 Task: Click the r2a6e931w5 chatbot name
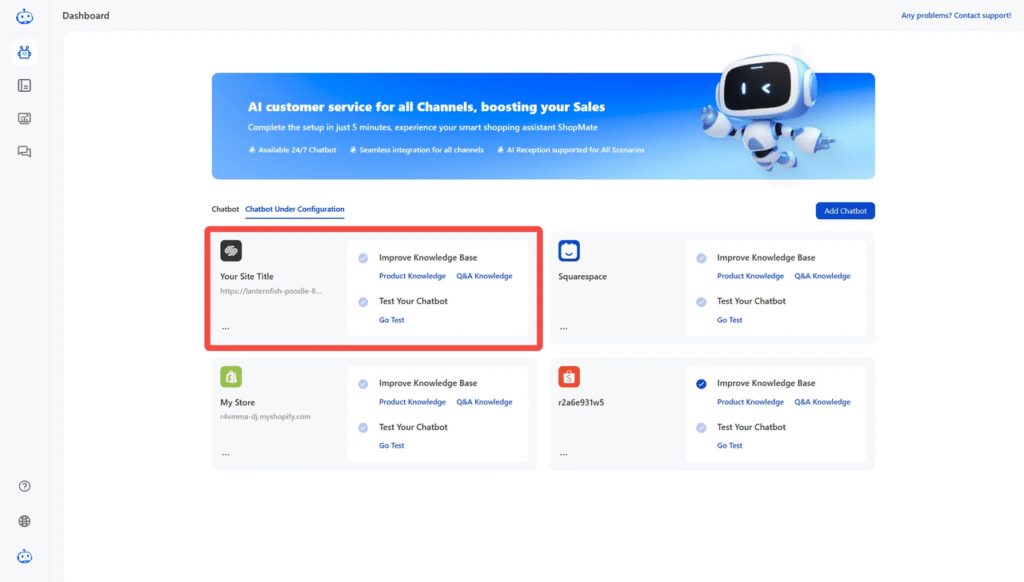point(581,402)
